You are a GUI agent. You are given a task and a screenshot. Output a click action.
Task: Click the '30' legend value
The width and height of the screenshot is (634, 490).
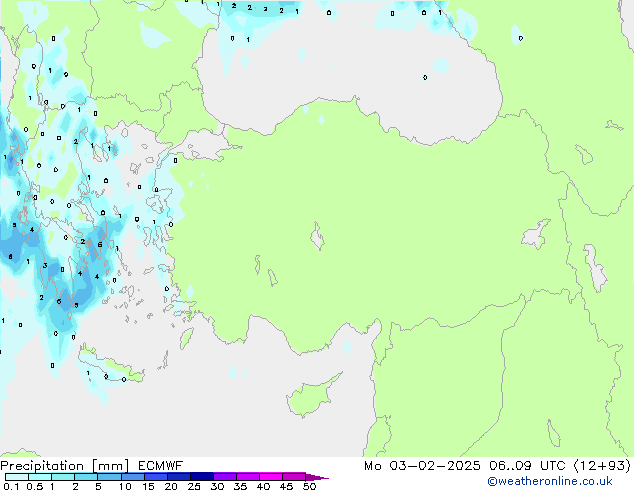217,486
